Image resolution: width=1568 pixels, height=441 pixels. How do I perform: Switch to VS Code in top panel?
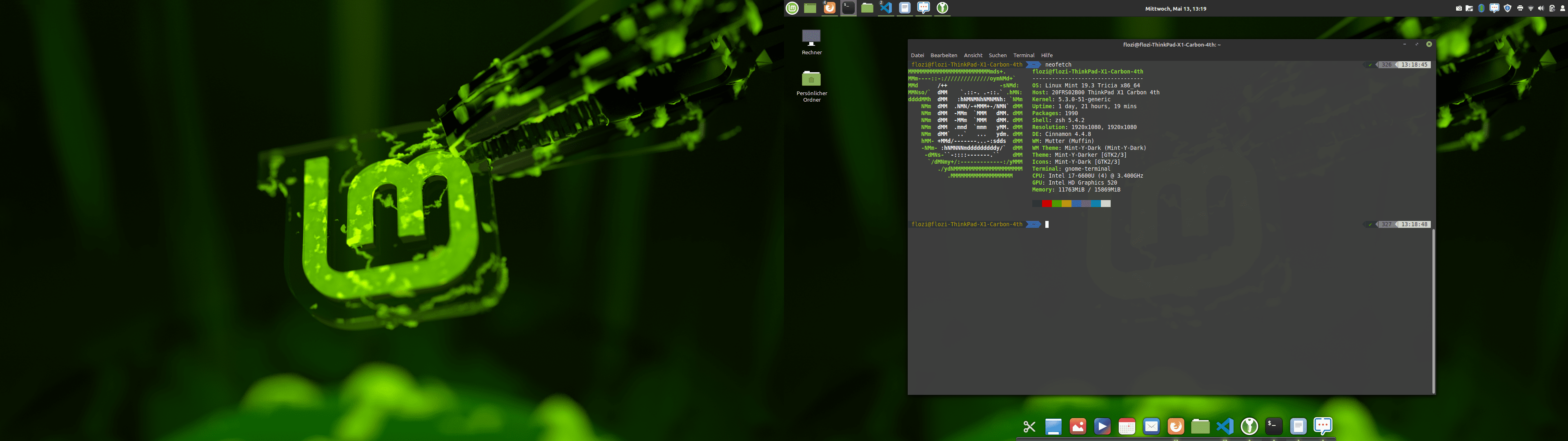886,8
